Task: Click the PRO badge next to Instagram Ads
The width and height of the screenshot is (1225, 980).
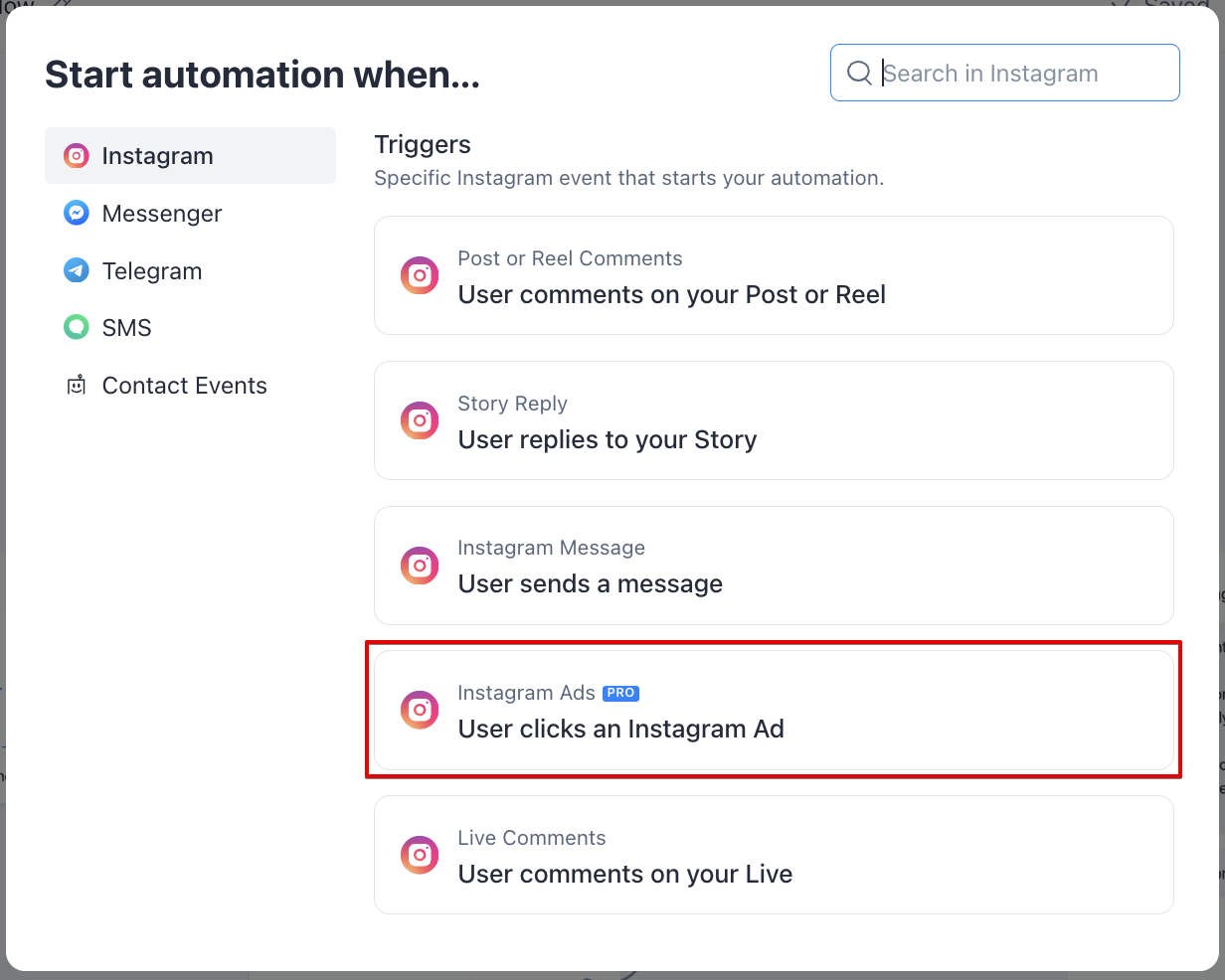Action: pyautogui.click(x=620, y=693)
